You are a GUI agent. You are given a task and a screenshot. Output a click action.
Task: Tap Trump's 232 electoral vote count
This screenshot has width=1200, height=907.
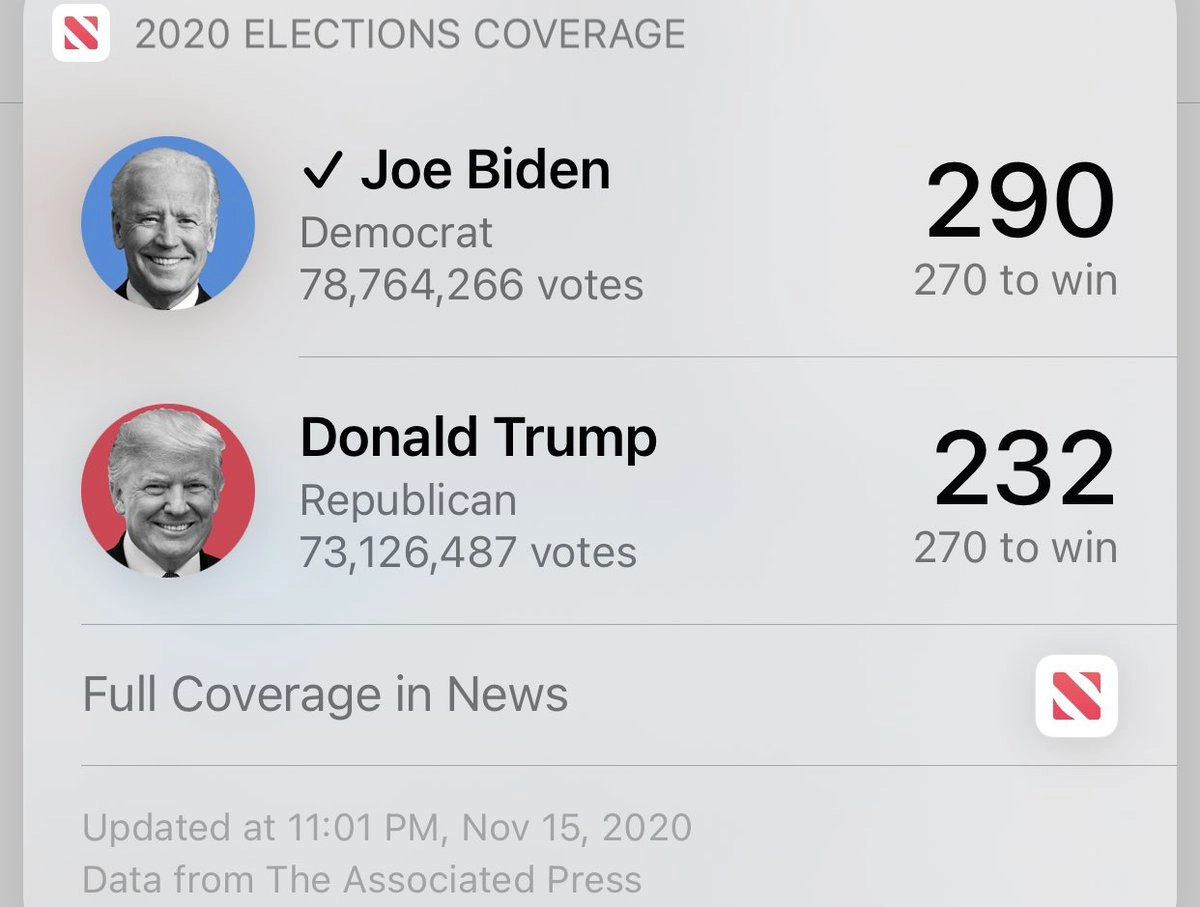(x=1022, y=469)
